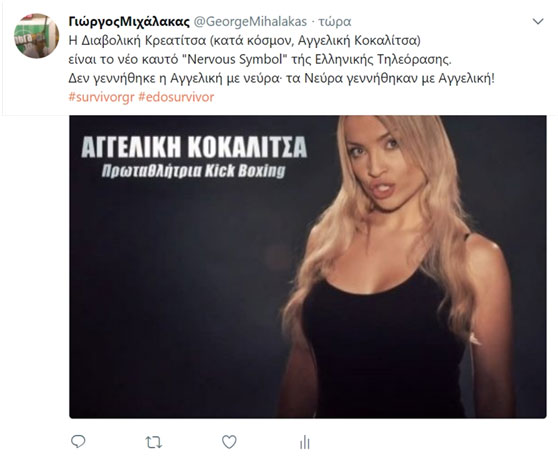Open the tweet's τώρα timestamp permalink
558x459 pixels.
[x=335, y=22]
